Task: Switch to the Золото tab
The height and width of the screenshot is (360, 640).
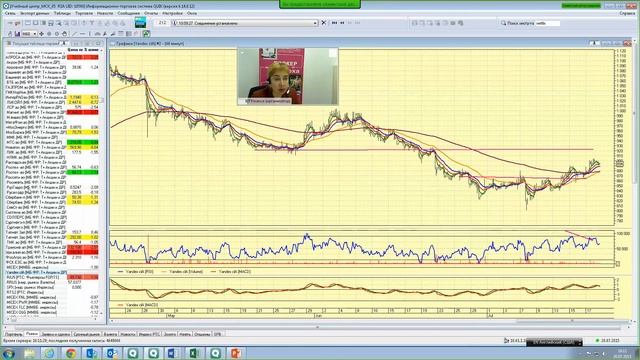Action: tap(170, 334)
